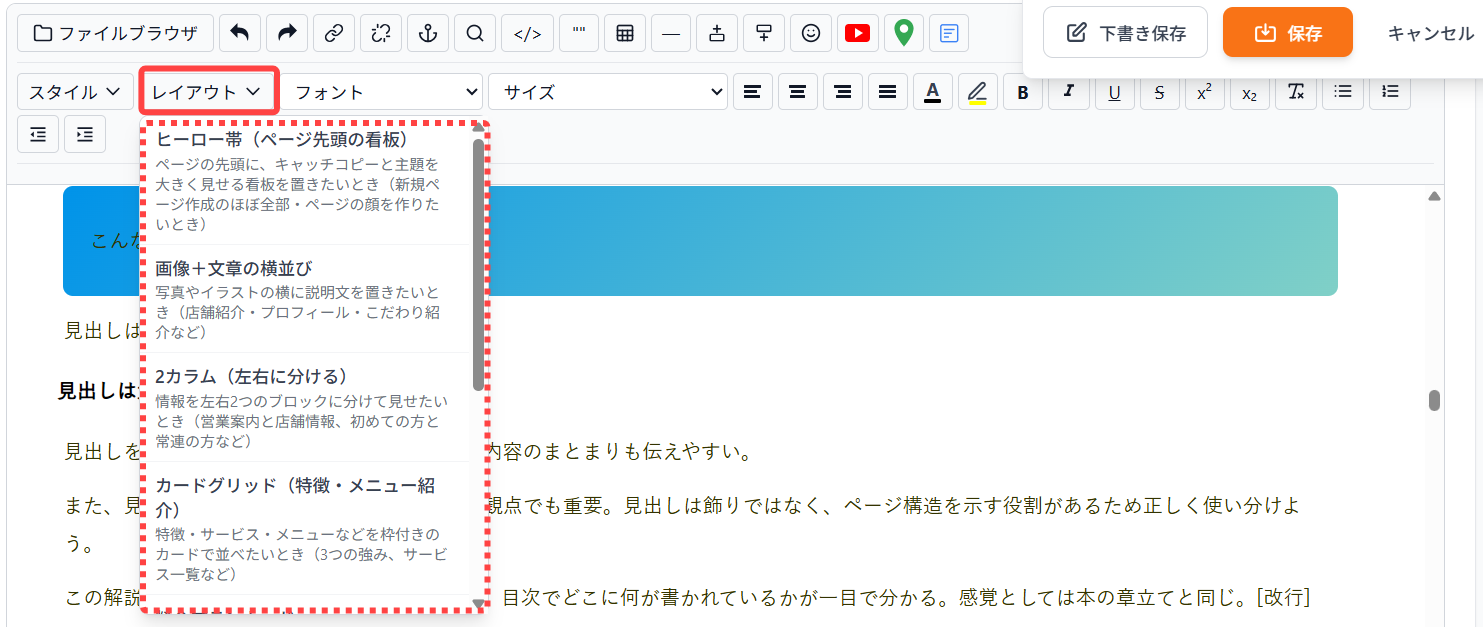Open find with the magnifier icon
This screenshot has height=627, width=1483.
(x=475, y=33)
